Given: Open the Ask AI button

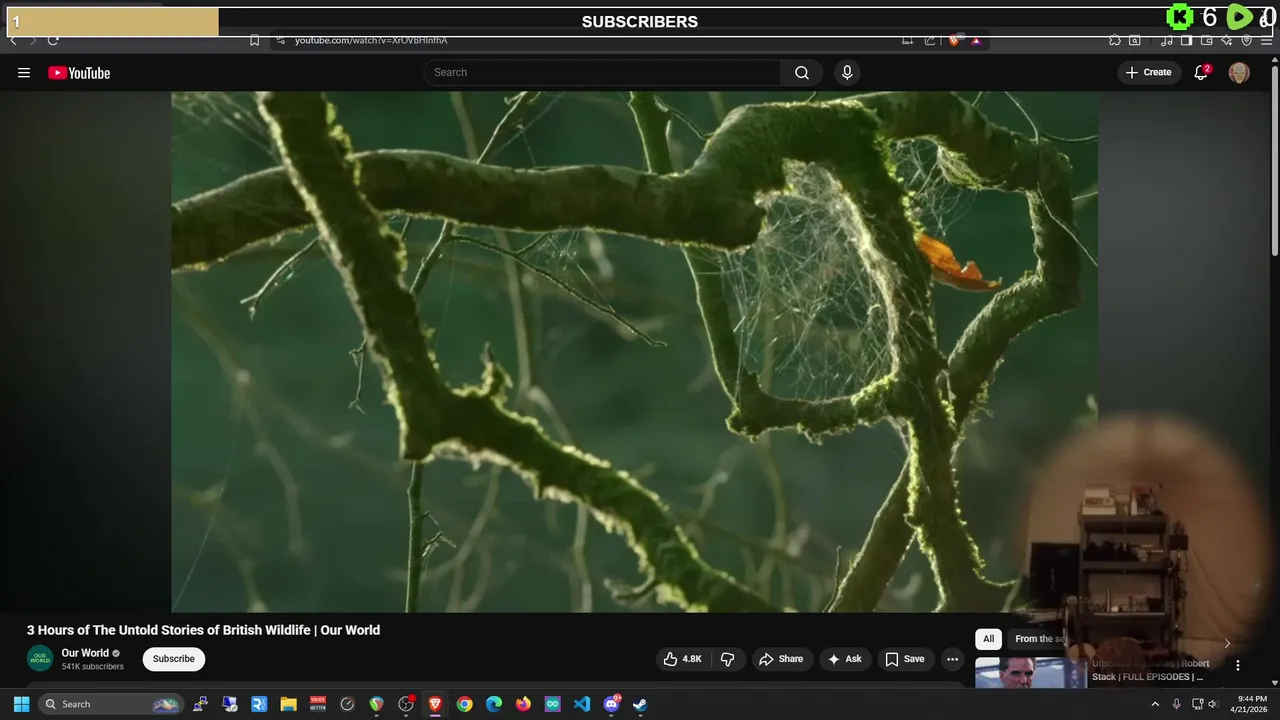Looking at the screenshot, I should pos(845,659).
